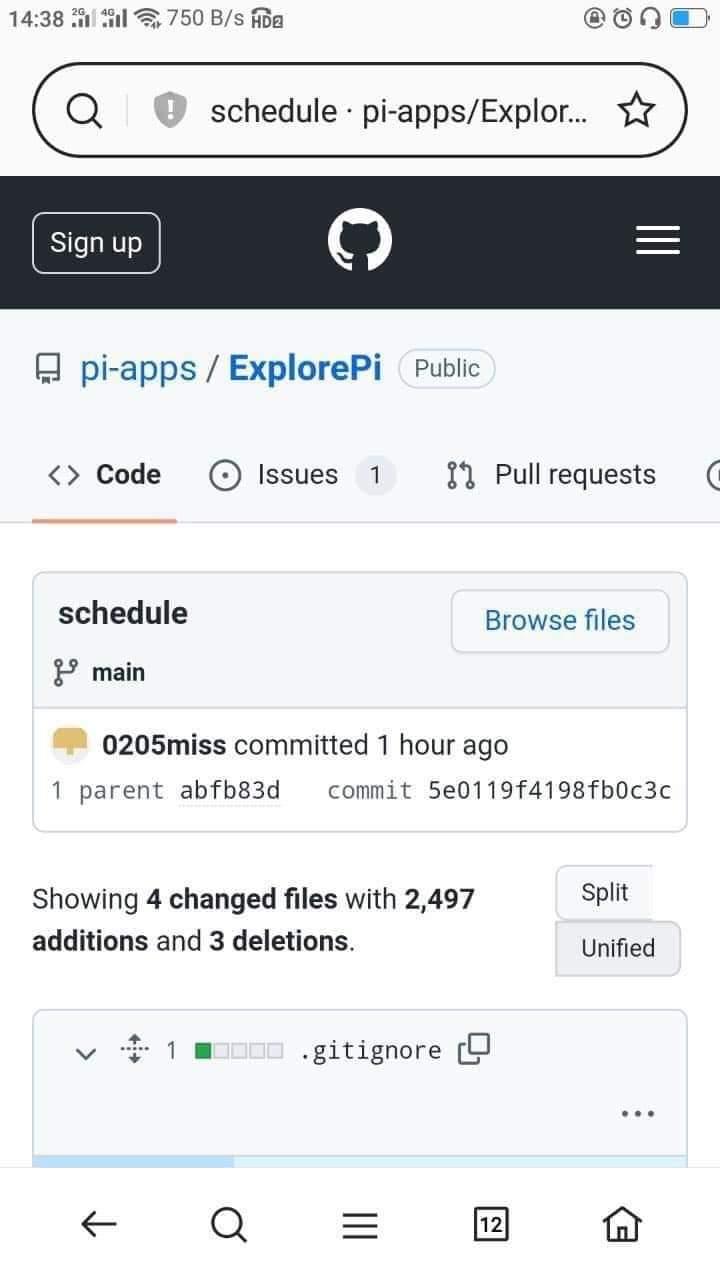Image resolution: width=720 pixels, height=1280 pixels.
Task: Open parent commit abfb83d link
Action: [x=230, y=791]
